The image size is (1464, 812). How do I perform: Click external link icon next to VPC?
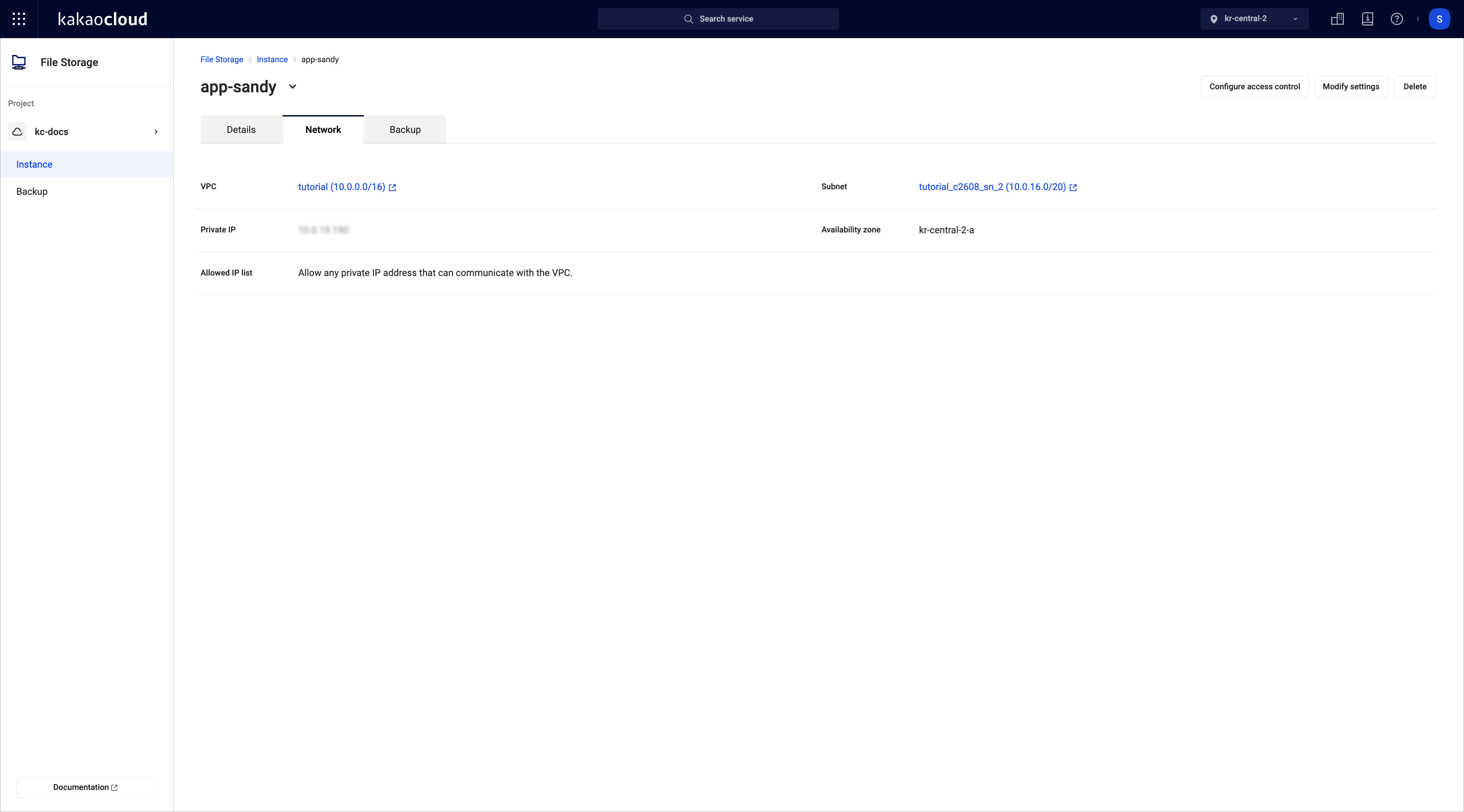[392, 187]
